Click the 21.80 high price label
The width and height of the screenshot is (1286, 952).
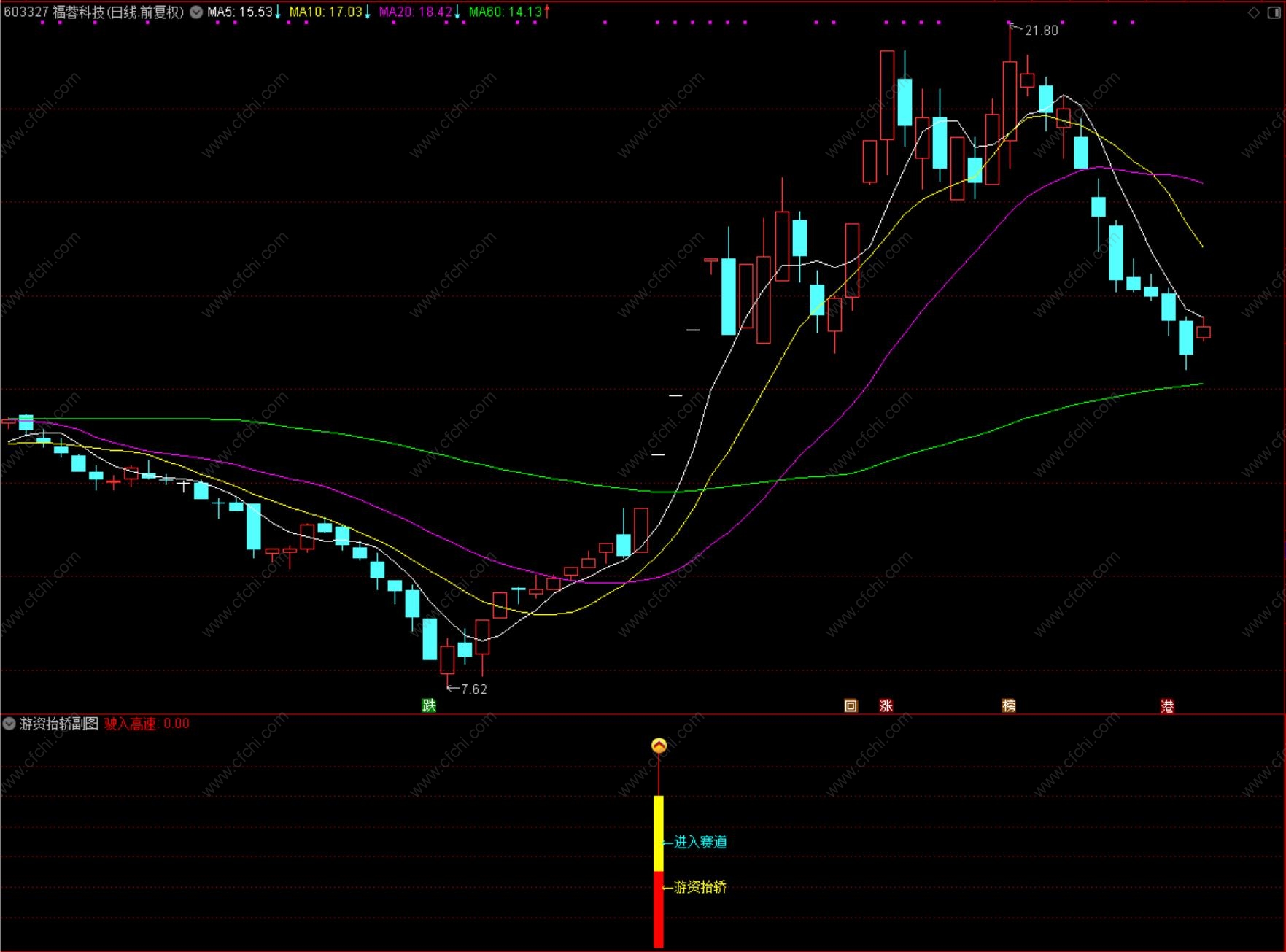pyautogui.click(x=1041, y=31)
